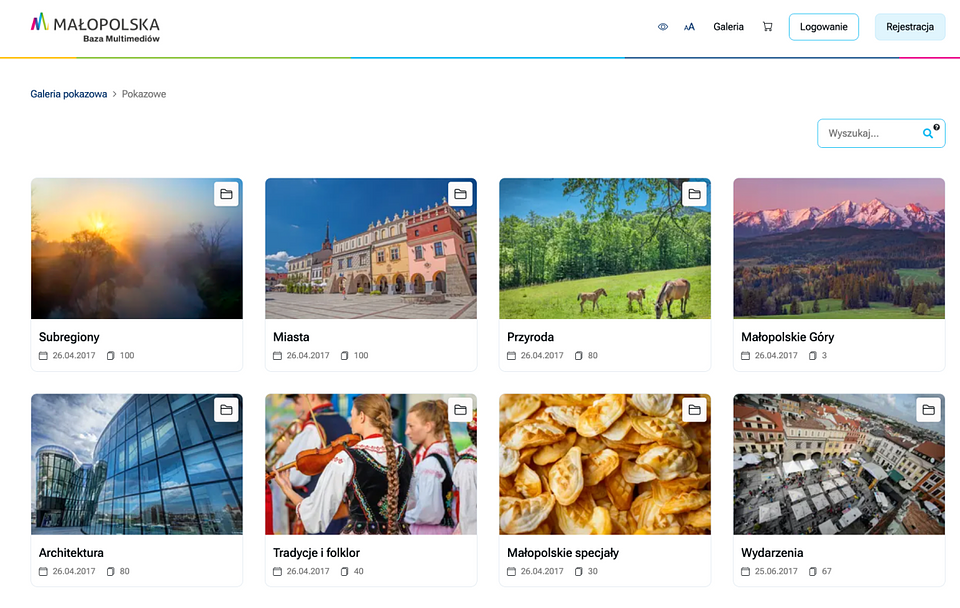
Task: Click calendar icon under Wydarzenia
Action: click(x=745, y=571)
